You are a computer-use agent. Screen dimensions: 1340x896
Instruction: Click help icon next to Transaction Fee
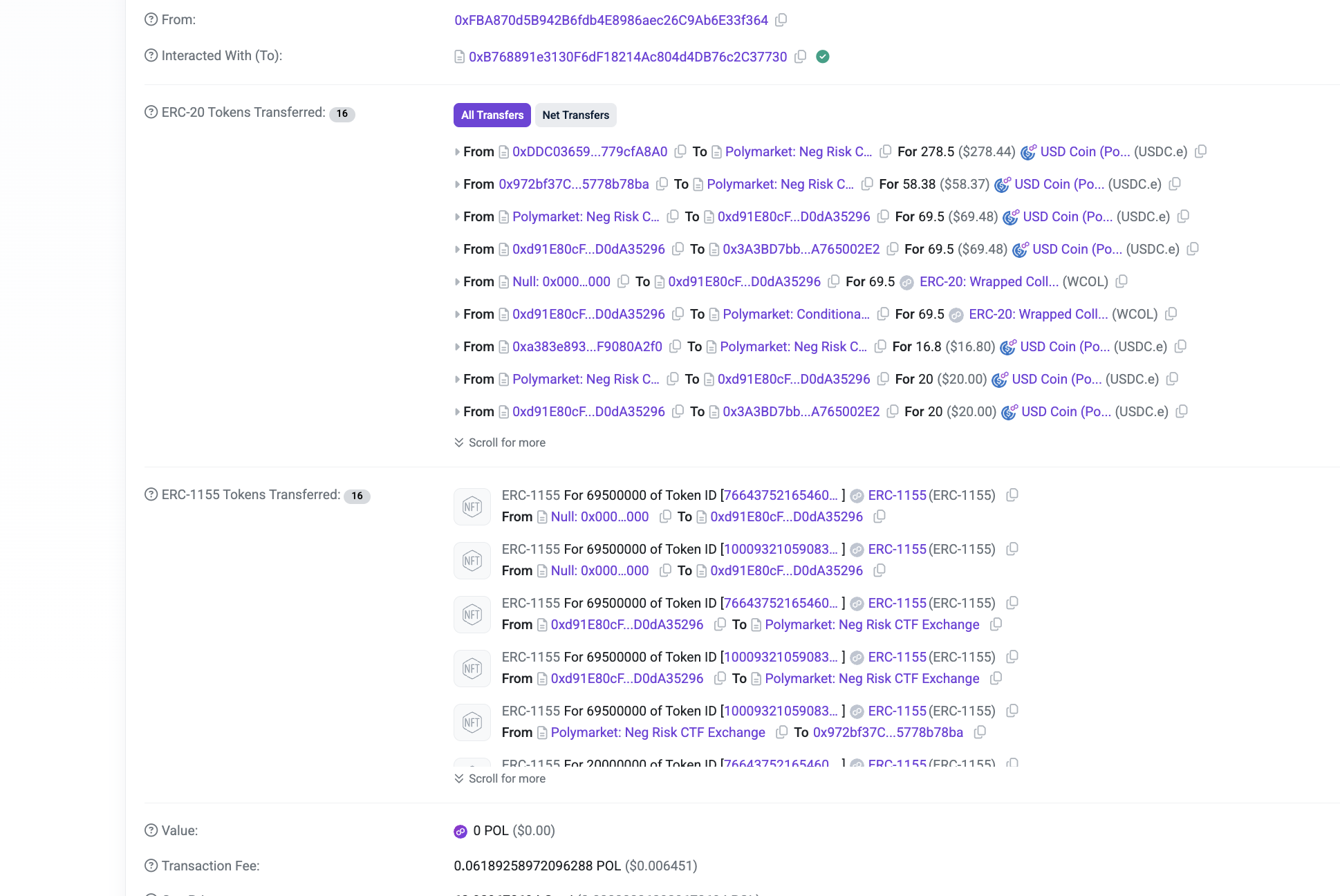151,866
